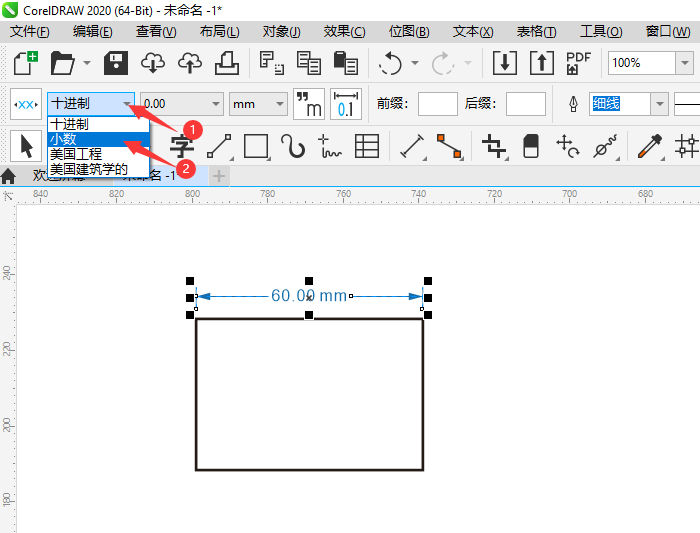The width and height of the screenshot is (700, 533).
Task: Click the Redo arrow icon
Action: point(442,63)
